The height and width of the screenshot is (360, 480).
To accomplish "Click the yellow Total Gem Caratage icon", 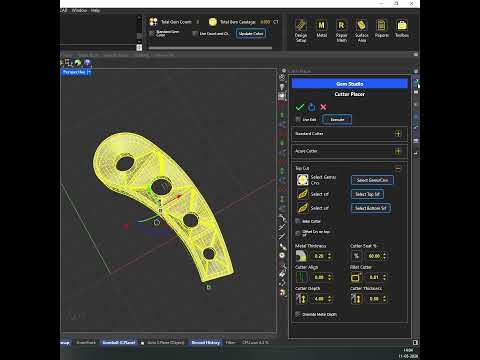I will pos(213,22).
